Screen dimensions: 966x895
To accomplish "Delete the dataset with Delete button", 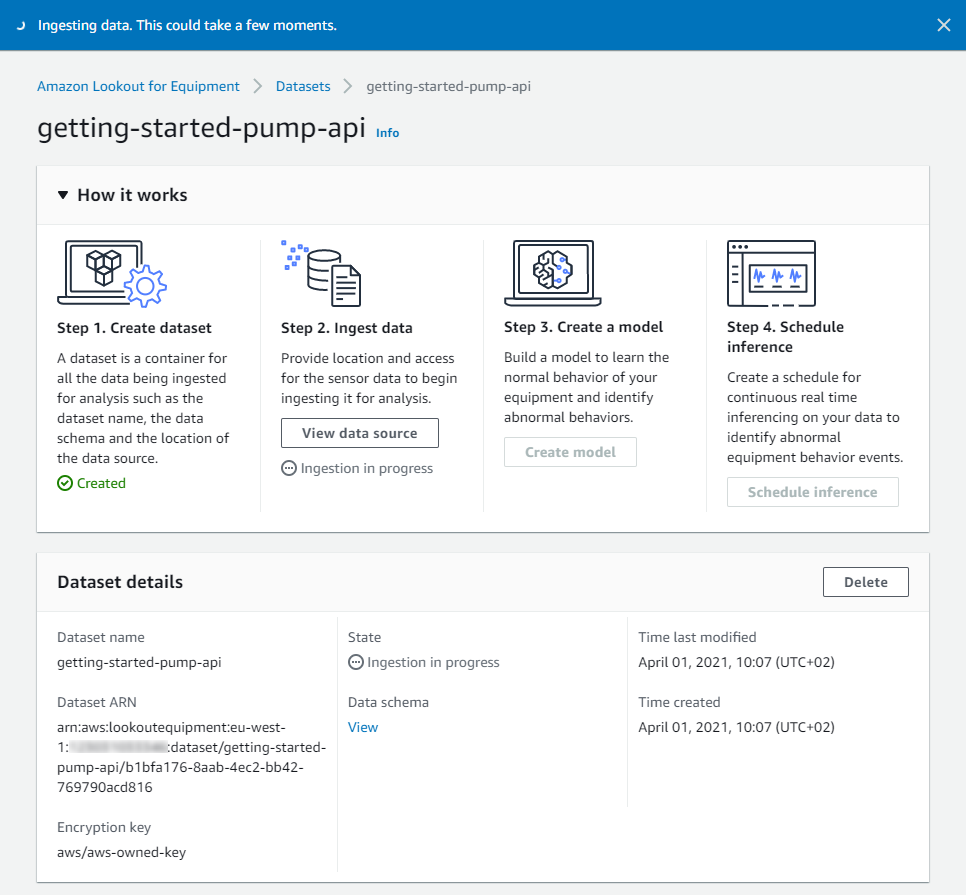I will tap(866, 582).
